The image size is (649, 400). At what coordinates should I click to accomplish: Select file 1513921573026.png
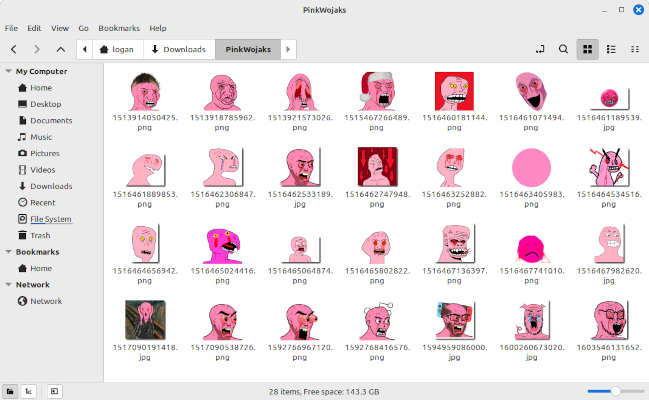pos(300,101)
